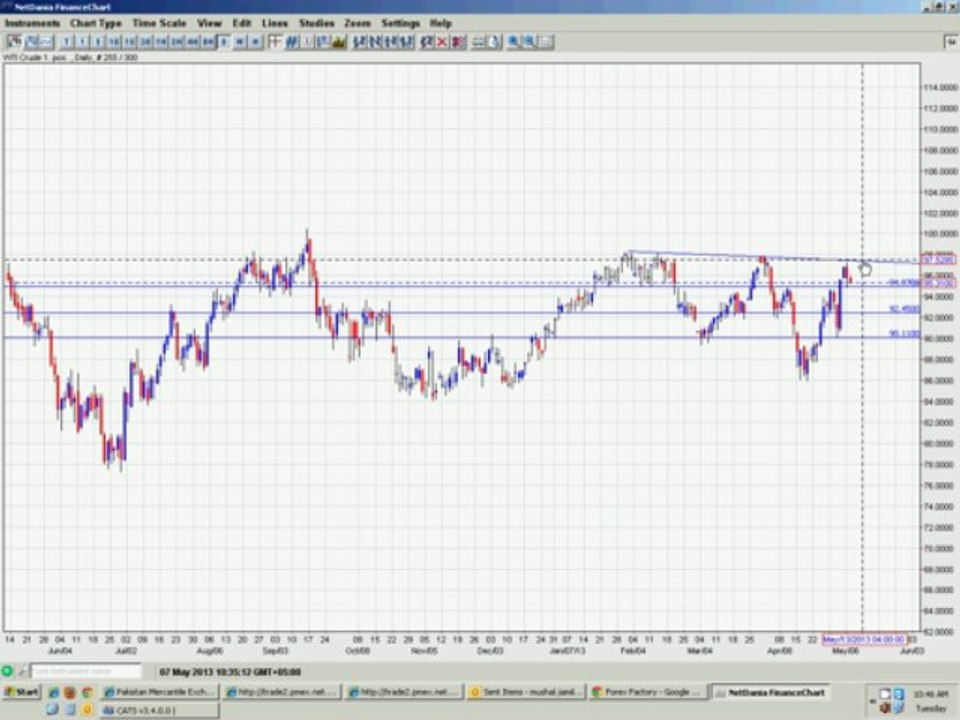Open the Edit menu
Screen dimensions: 960x720
pyautogui.click(x=242, y=23)
